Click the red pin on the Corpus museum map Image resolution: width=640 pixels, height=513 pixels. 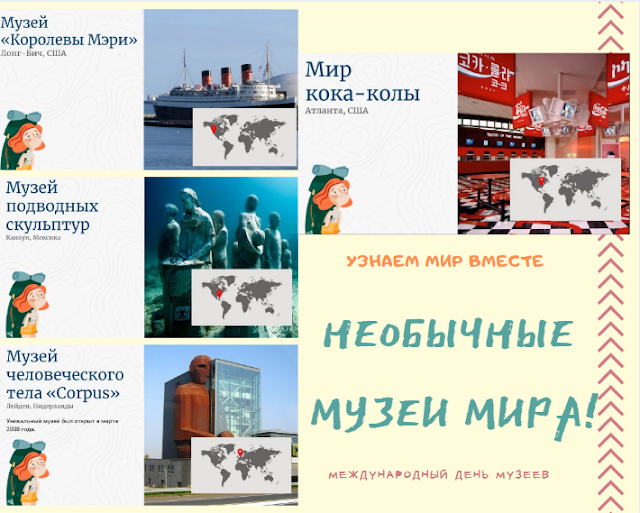(x=240, y=452)
